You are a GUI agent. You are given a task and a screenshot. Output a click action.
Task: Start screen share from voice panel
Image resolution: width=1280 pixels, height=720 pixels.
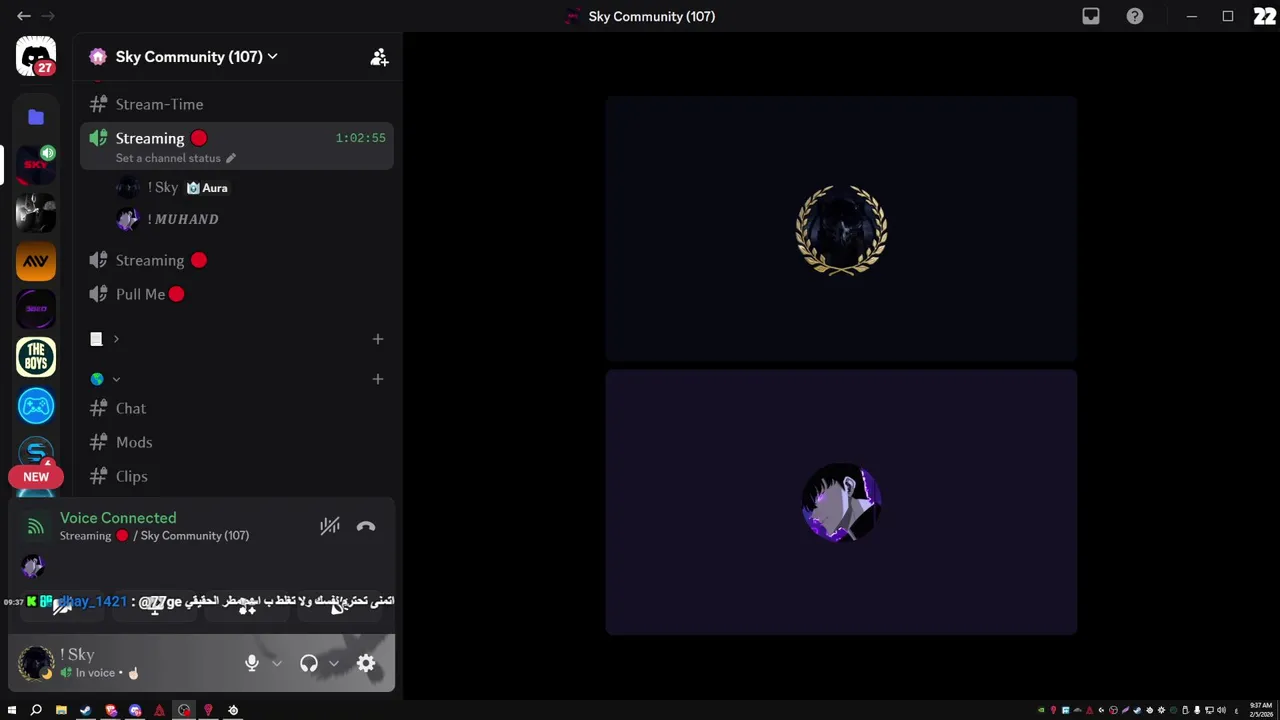coord(155,606)
